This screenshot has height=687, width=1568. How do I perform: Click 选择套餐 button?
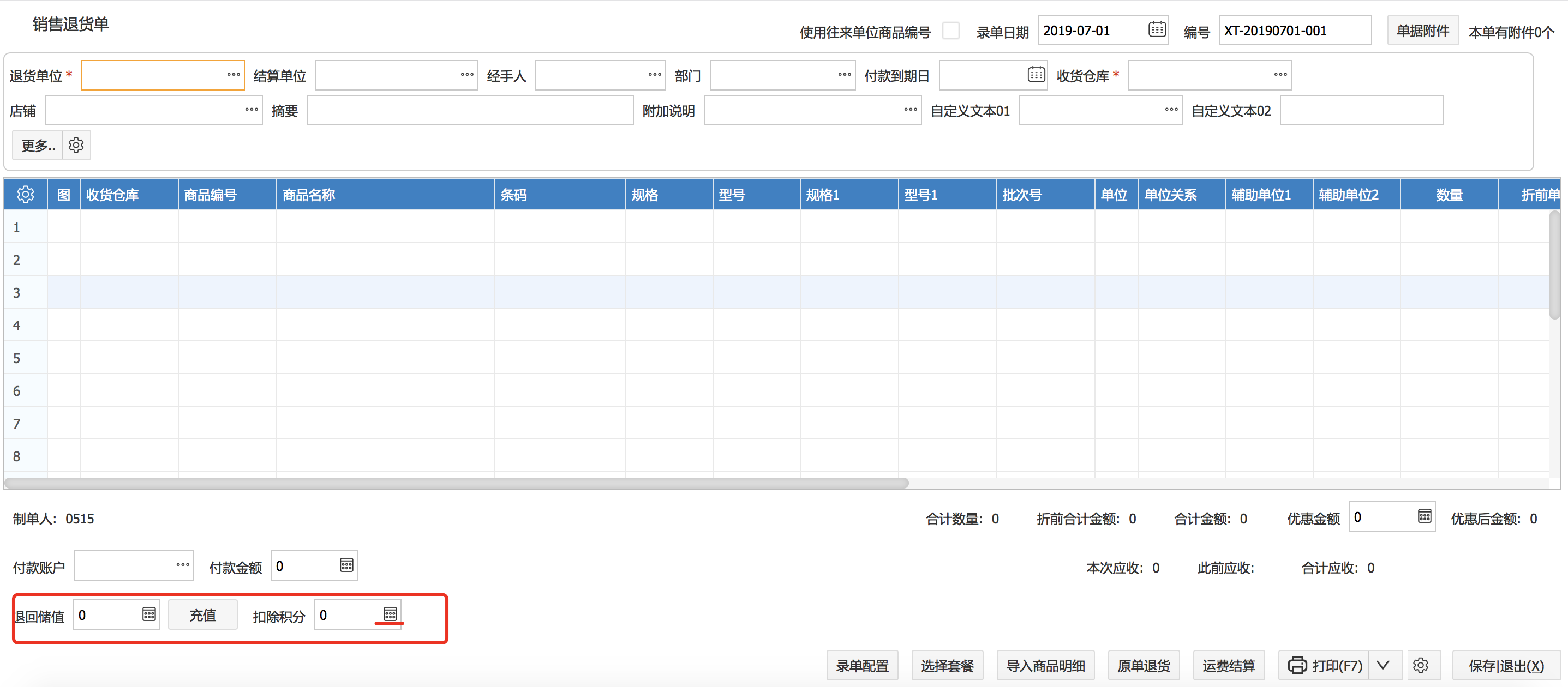point(947,666)
